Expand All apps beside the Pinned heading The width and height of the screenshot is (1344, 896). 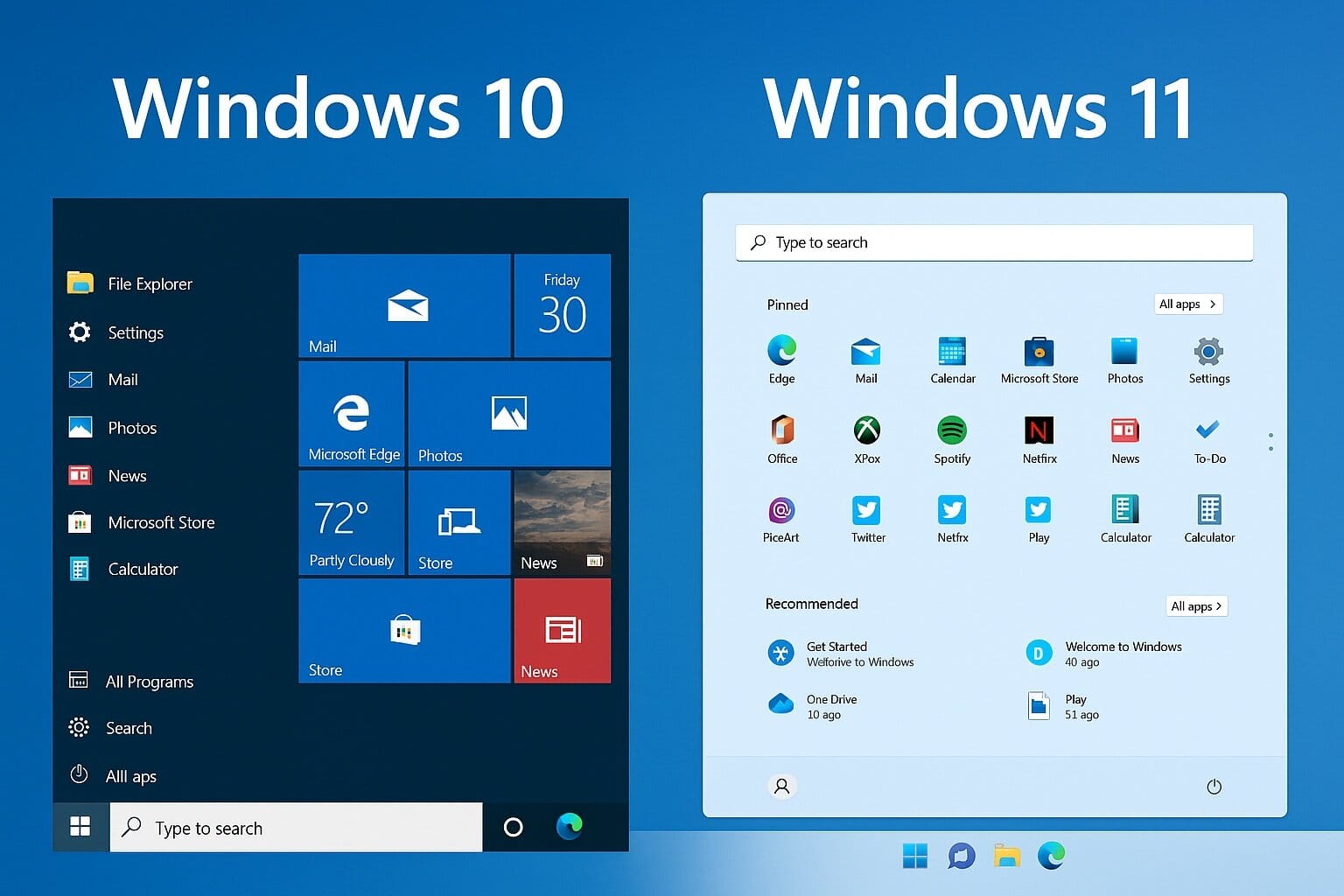pos(1187,304)
